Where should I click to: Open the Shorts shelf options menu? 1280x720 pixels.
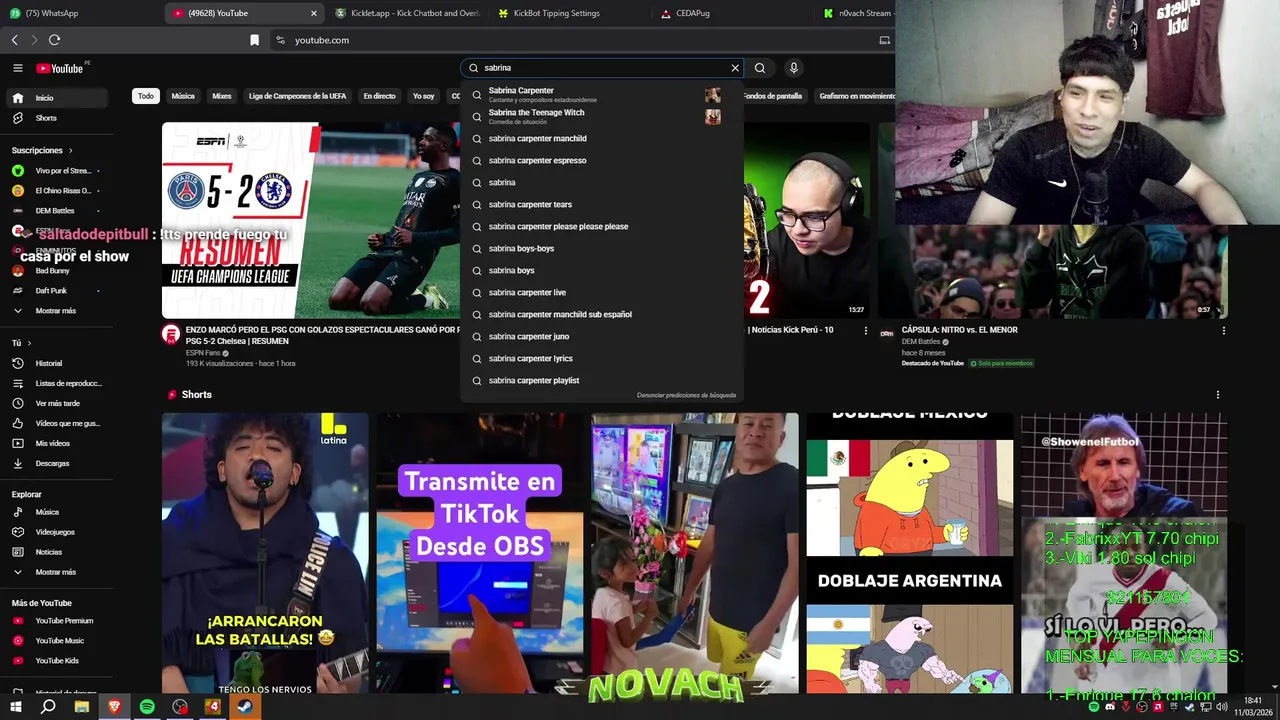click(1217, 395)
